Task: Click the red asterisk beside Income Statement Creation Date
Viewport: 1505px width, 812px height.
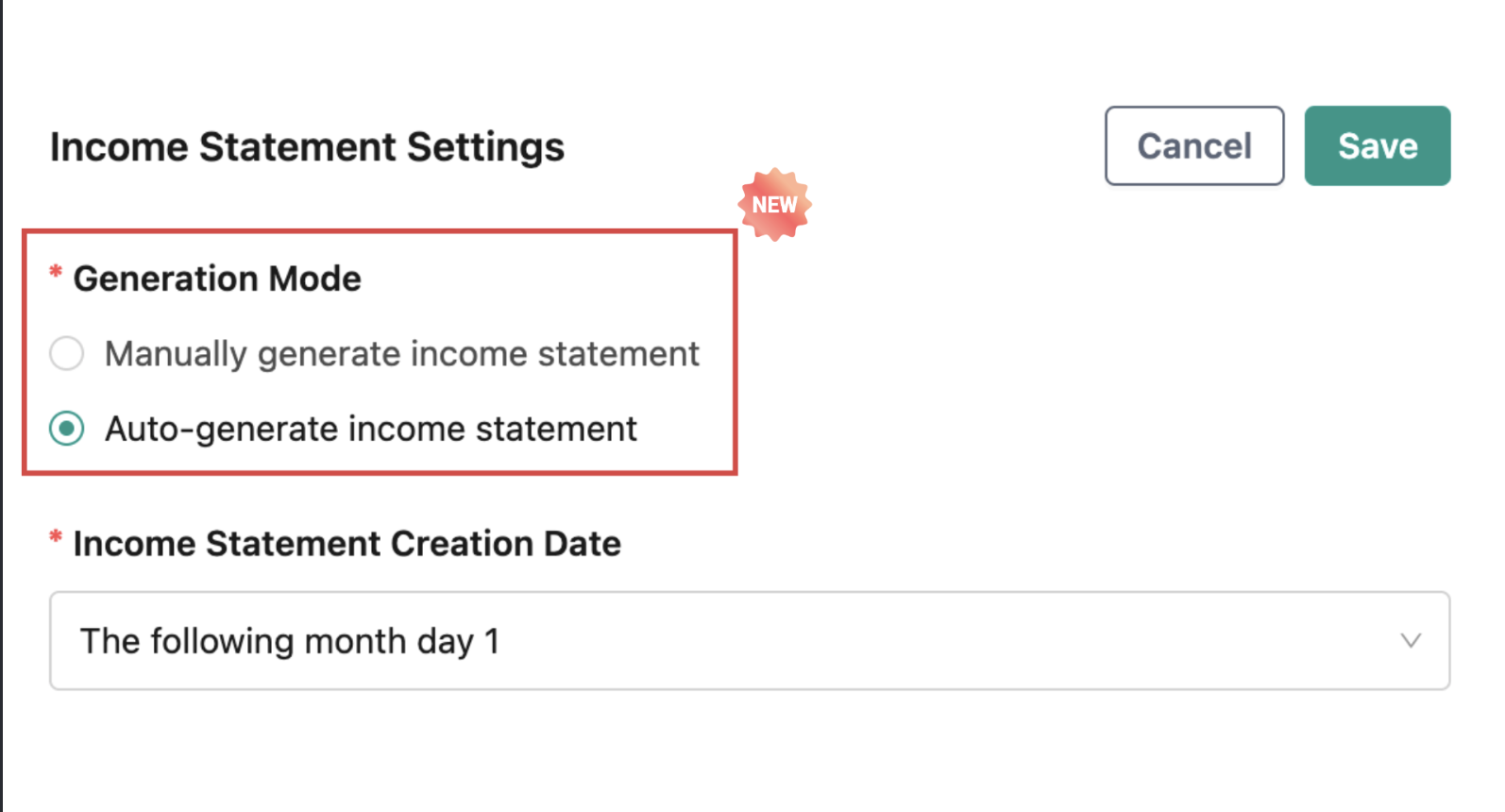Action: coord(54,539)
